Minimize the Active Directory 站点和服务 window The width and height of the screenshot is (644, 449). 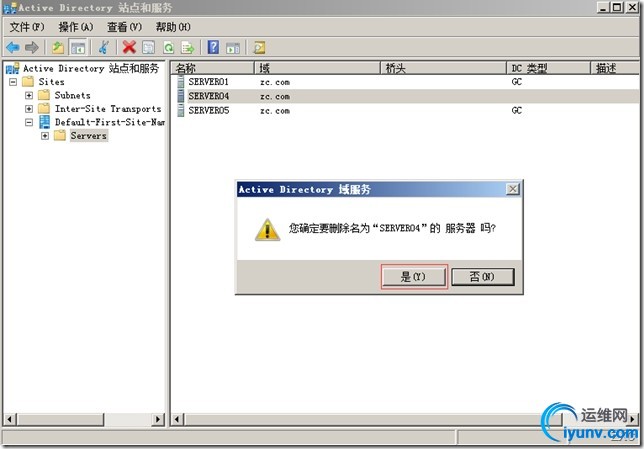(x=603, y=7)
